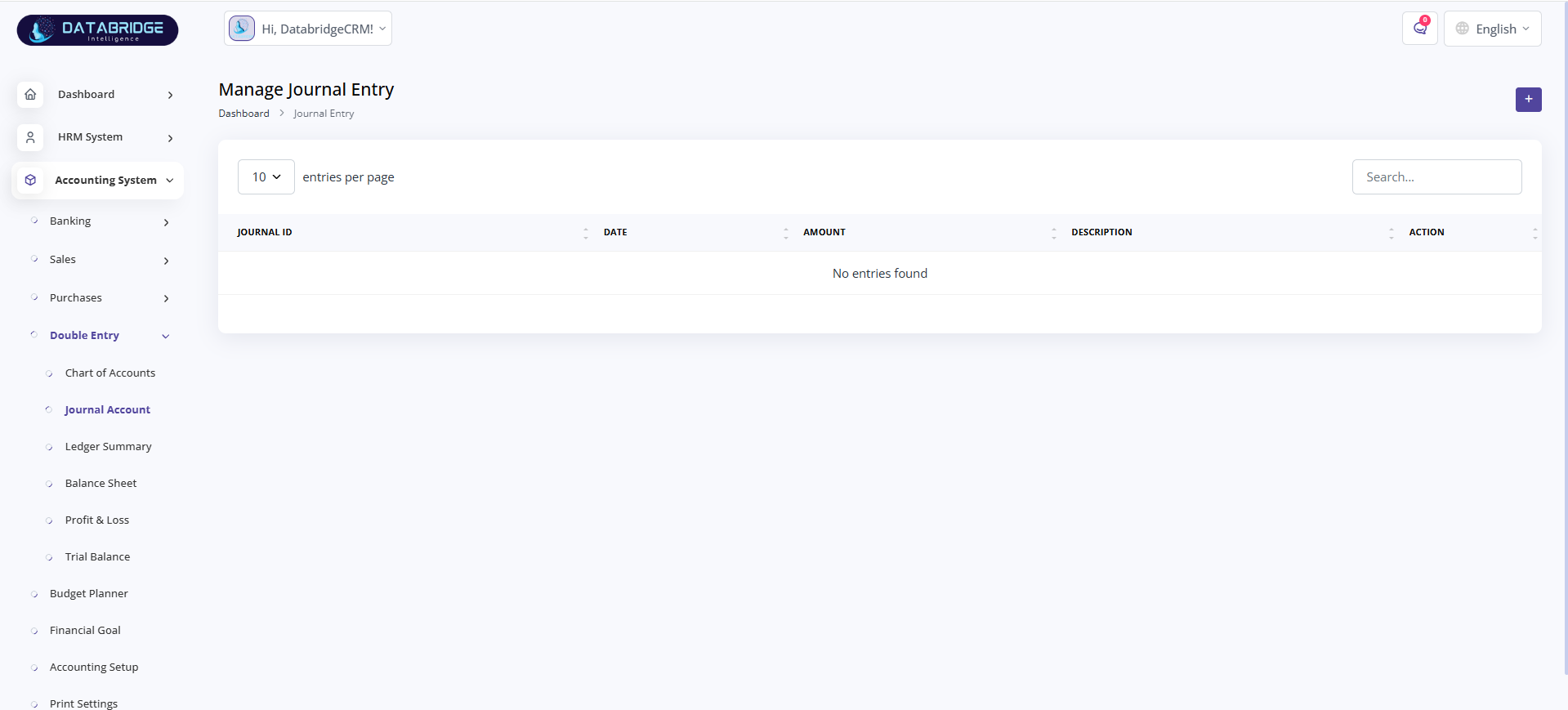1568x710 pixels.
Task: Open Accounting Setup
Action: click(94, 668)
